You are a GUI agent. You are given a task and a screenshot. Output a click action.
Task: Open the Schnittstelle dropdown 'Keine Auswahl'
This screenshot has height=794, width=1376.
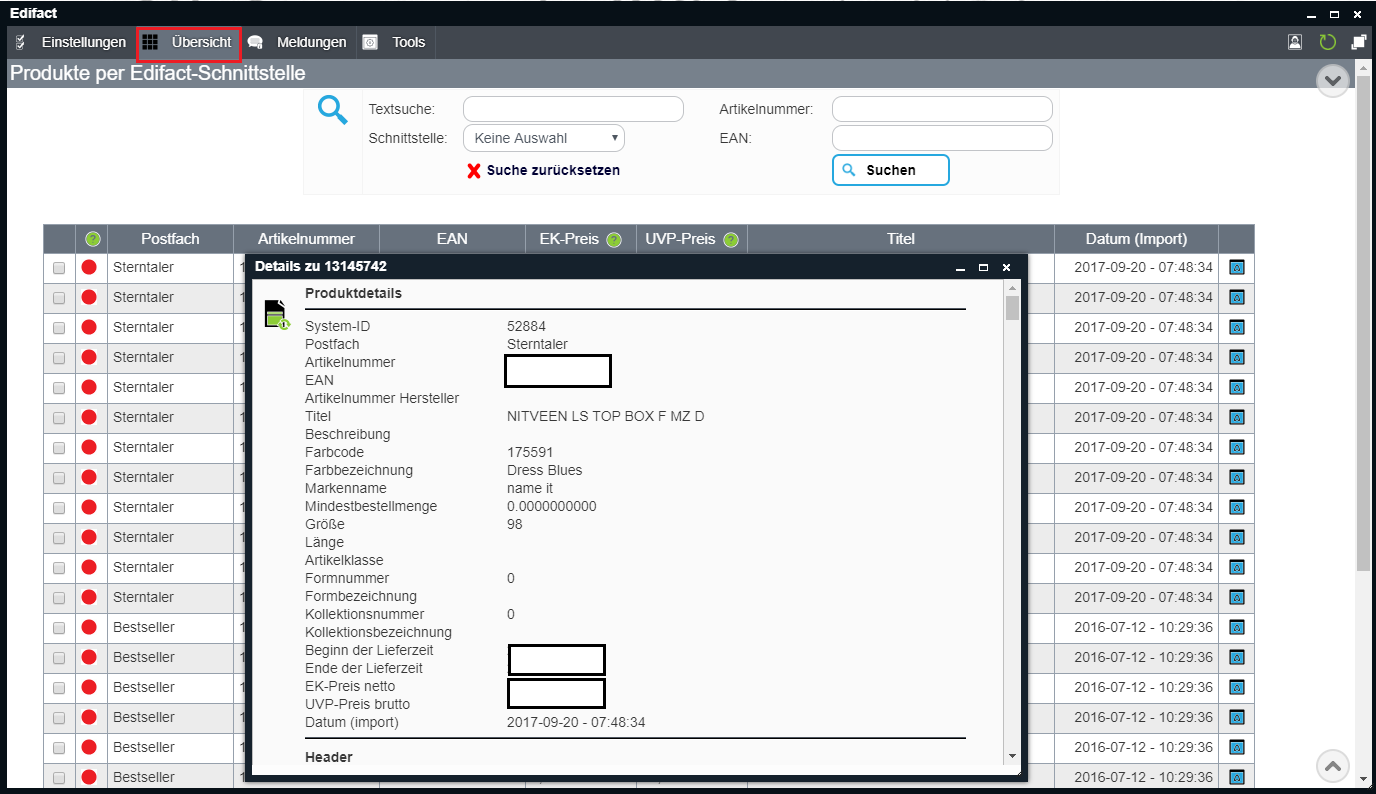544,138
